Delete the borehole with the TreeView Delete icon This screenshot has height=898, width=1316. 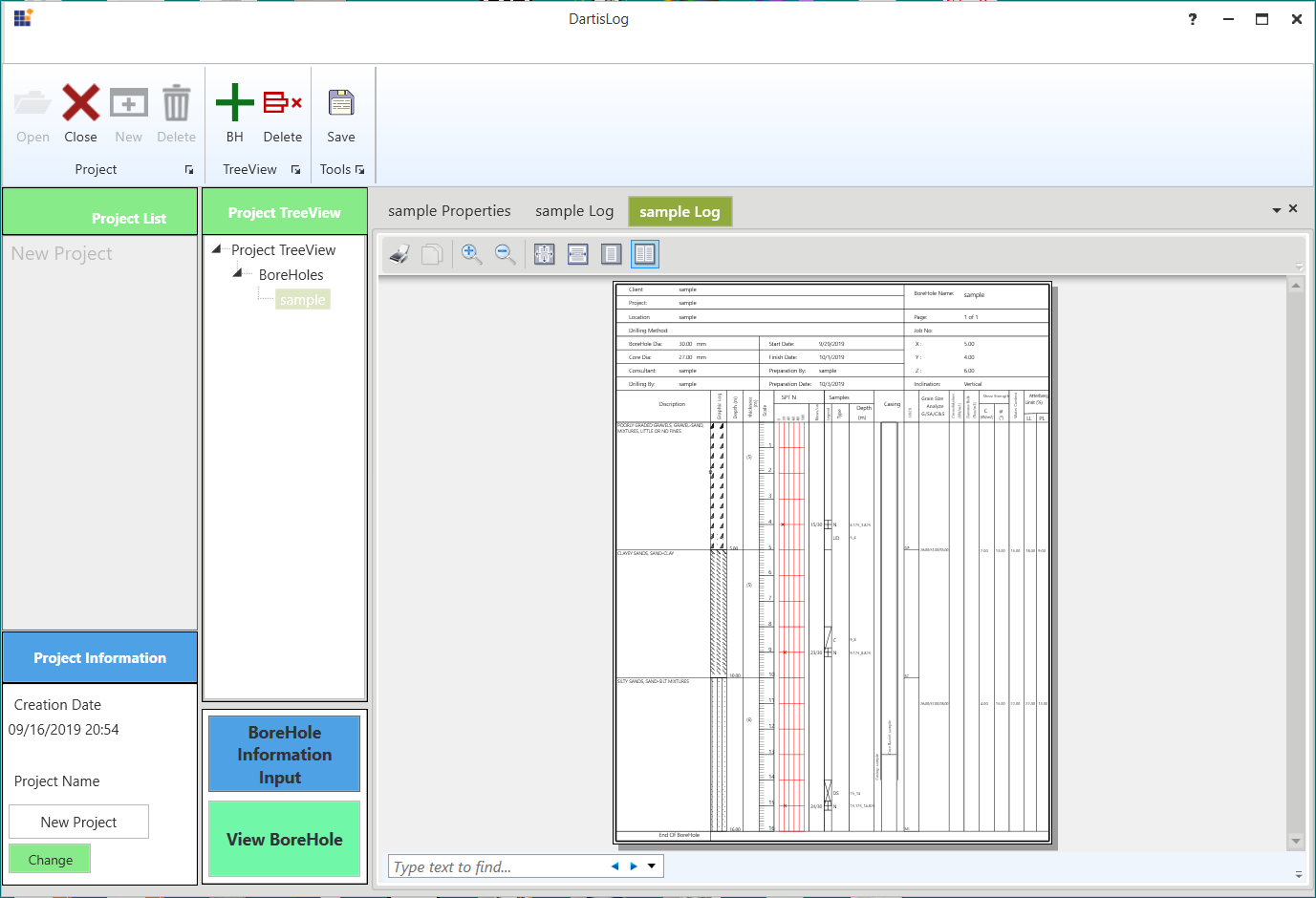[283, 103]
